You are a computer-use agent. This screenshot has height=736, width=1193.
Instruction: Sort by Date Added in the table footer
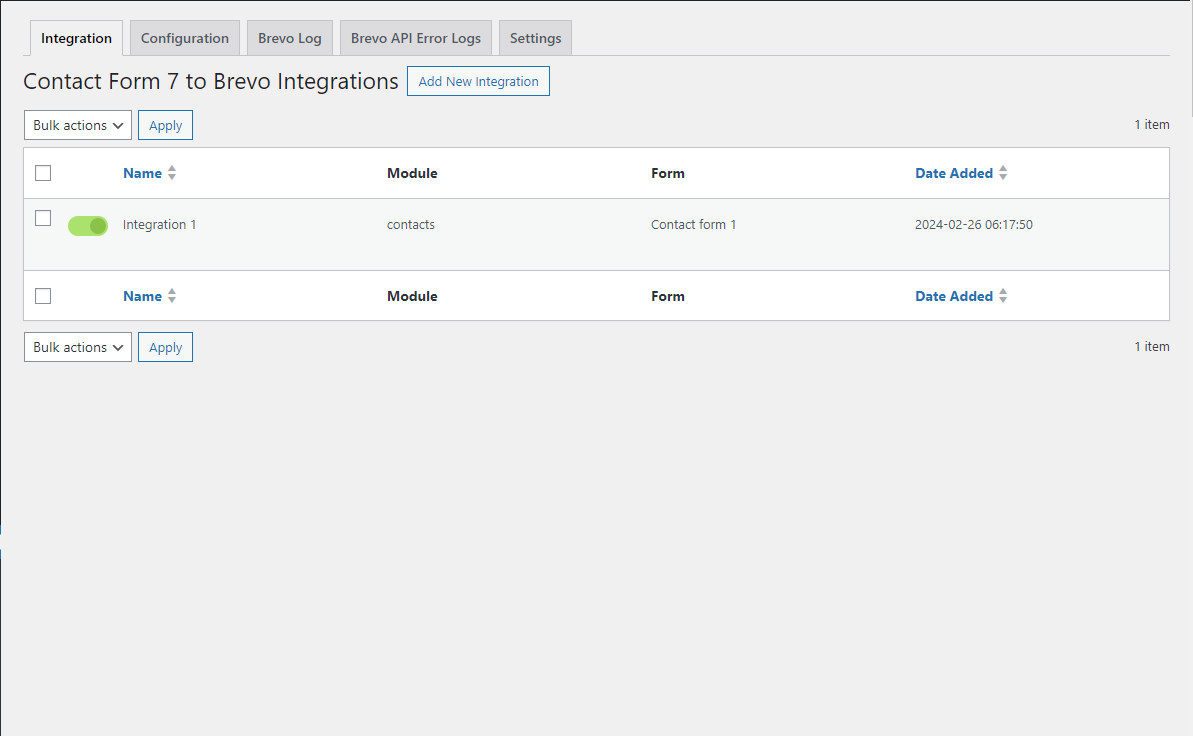tap(954, 296)
